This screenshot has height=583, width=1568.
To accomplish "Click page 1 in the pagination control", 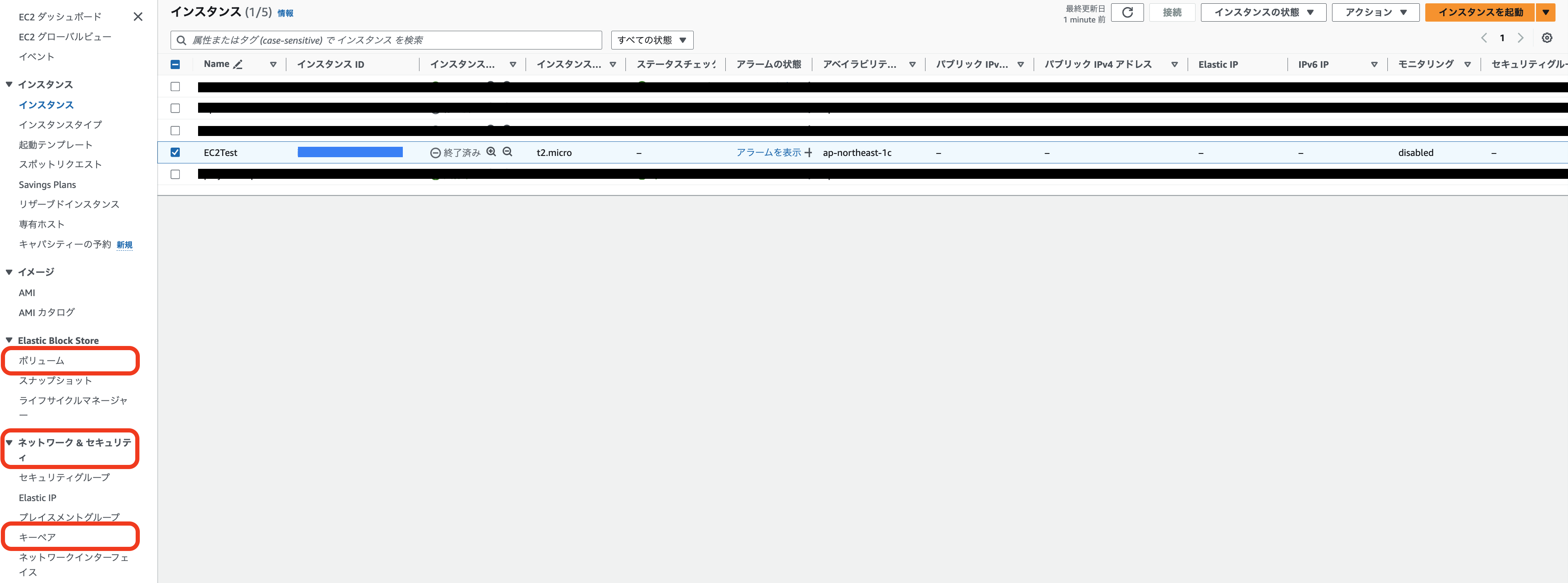I will click(x=1502, y=38).
